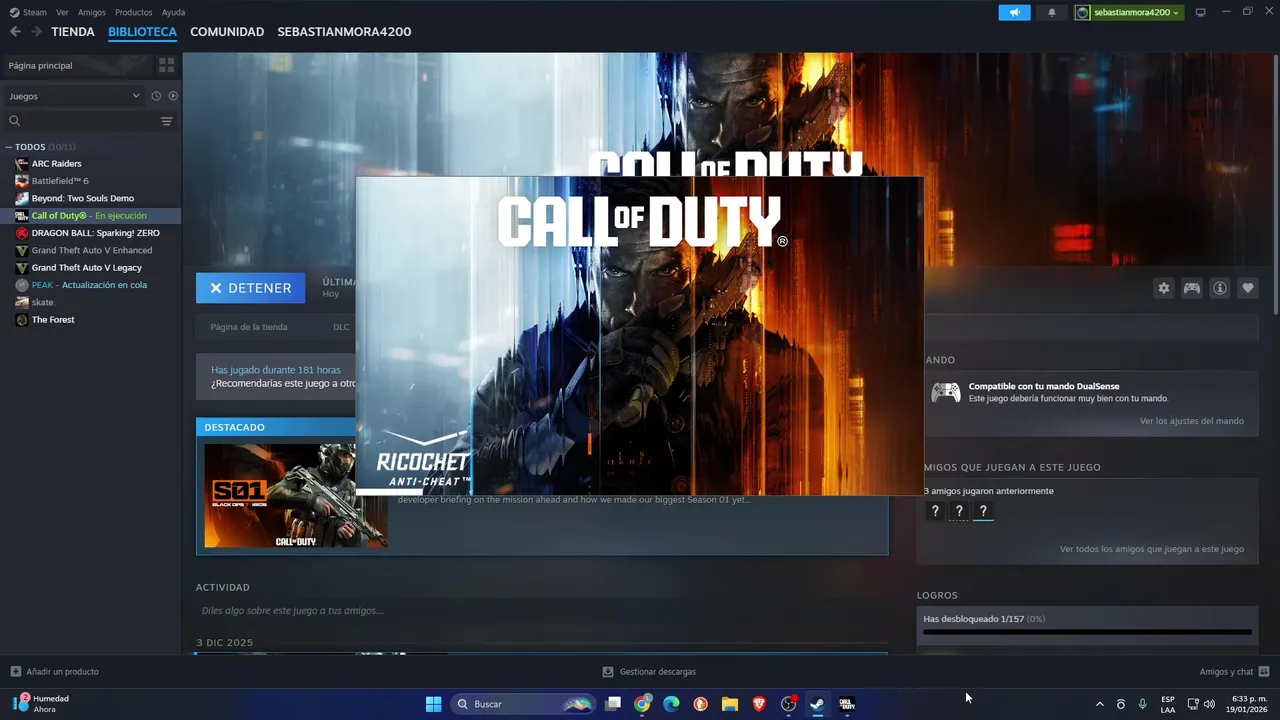The width and height of the screenshot is (1280, 720).
Task: Add Call of Duty to favorites heart
Action: (1248, 288)
